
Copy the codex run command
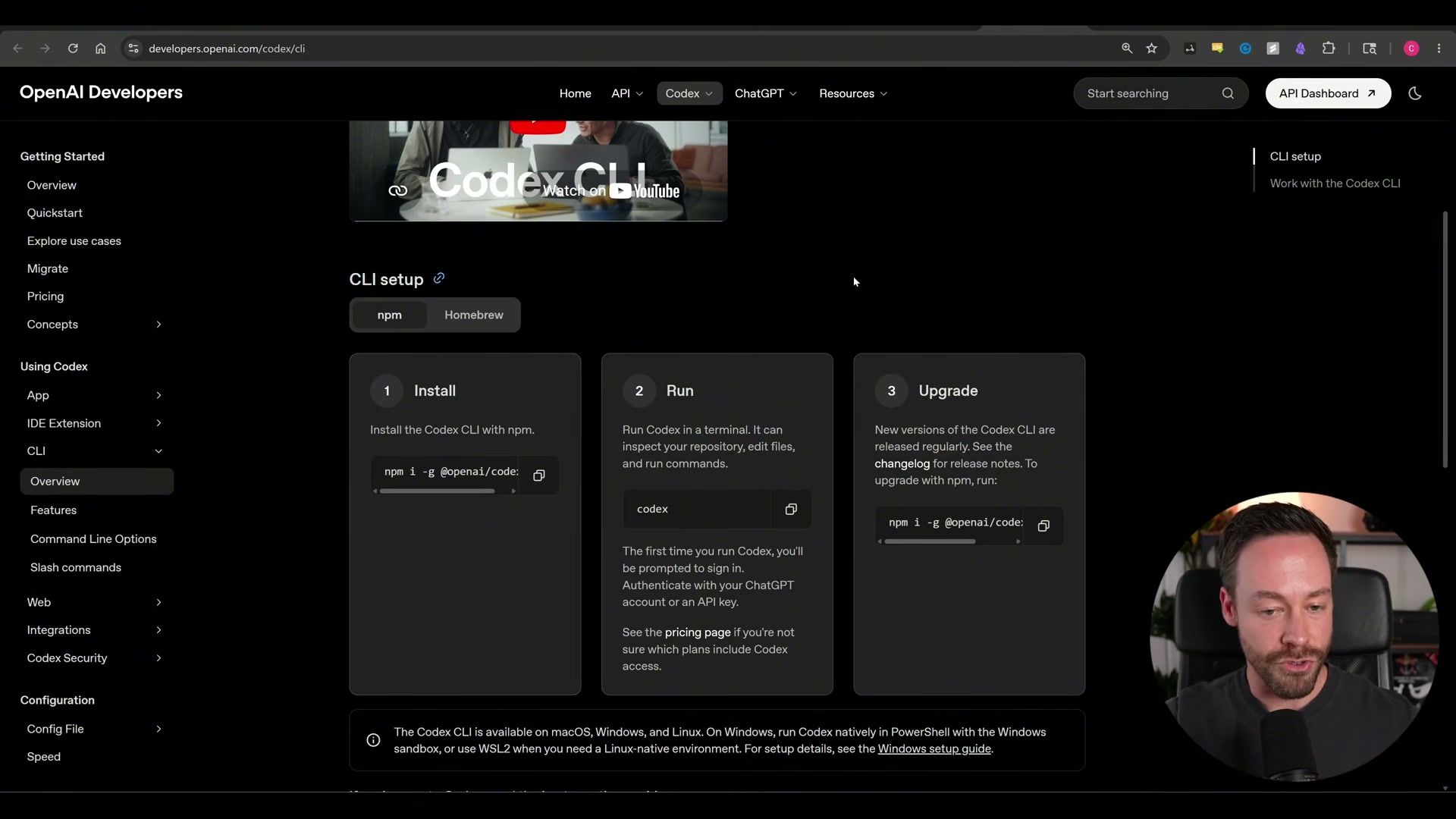(791, 510)
